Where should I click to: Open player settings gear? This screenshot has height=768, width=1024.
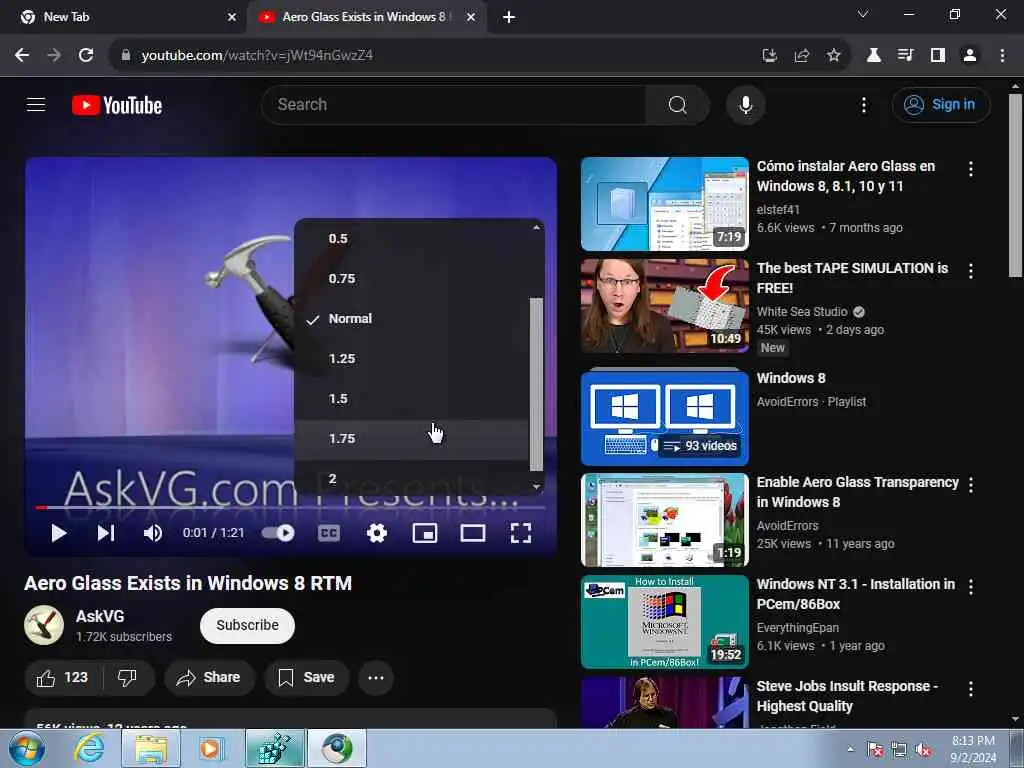(x=377, y=533)
